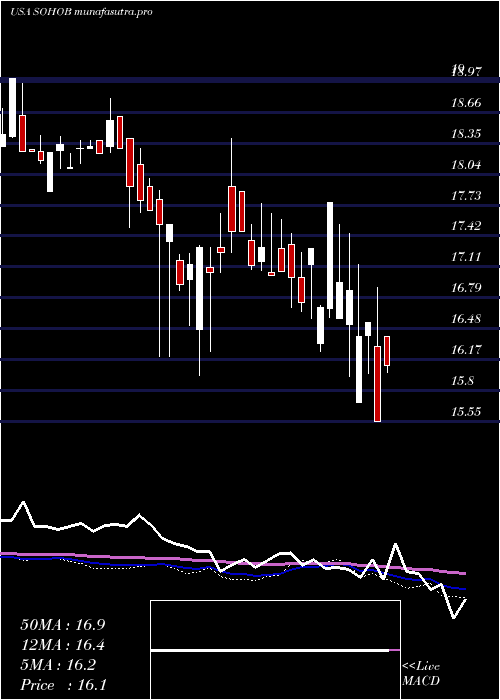Click the '50MA : 16.9' readout

(63, 625)
